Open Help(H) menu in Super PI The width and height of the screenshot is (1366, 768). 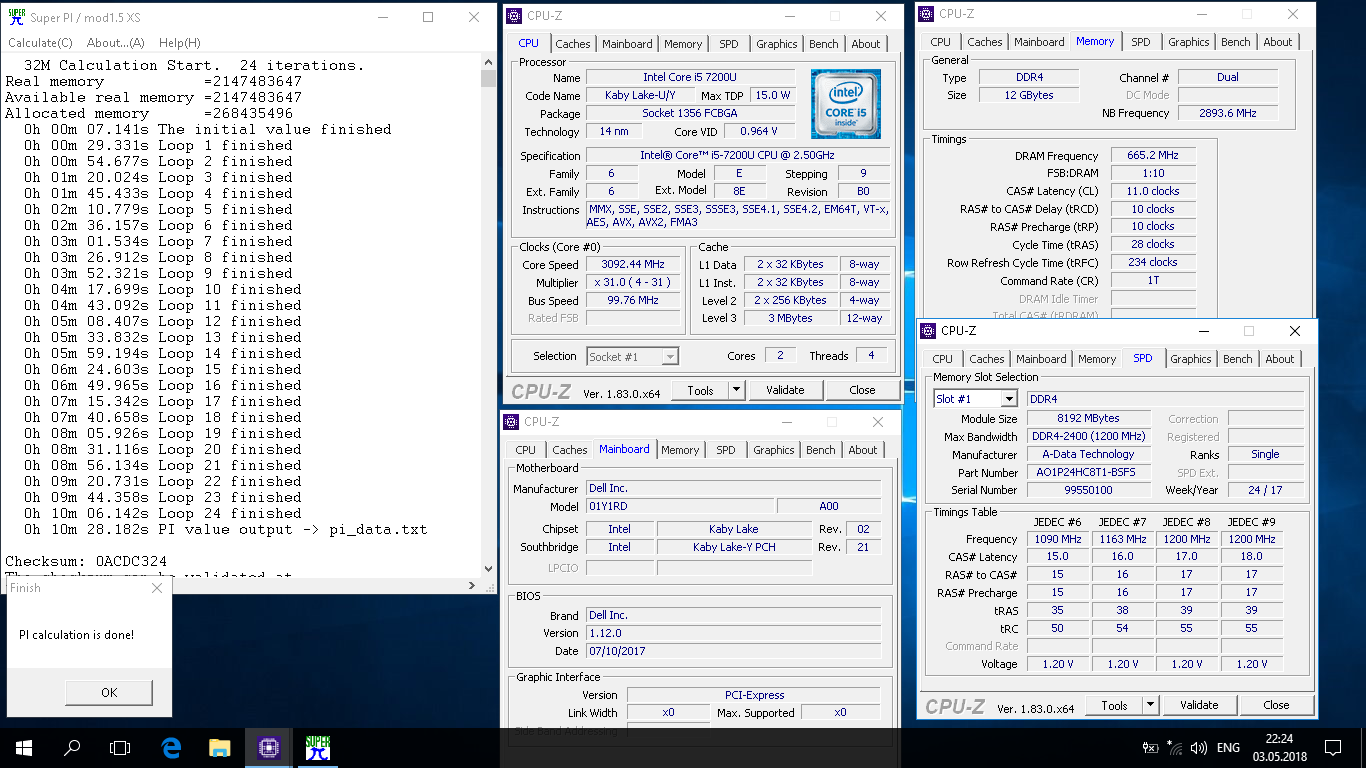tap(179, 43)
